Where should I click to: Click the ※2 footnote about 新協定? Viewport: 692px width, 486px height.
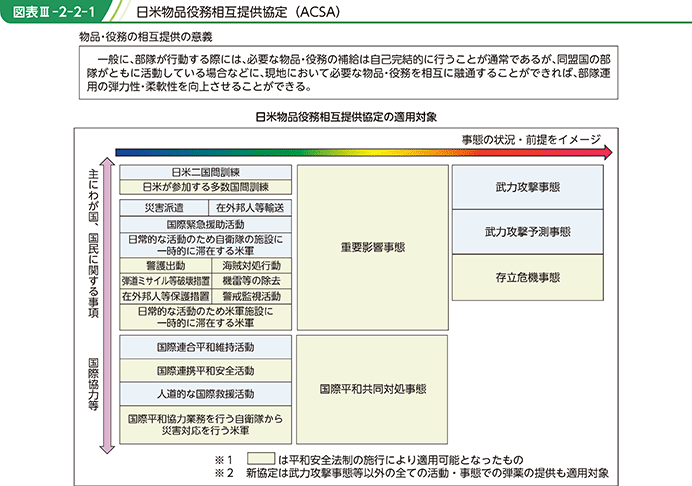[412, 473]
